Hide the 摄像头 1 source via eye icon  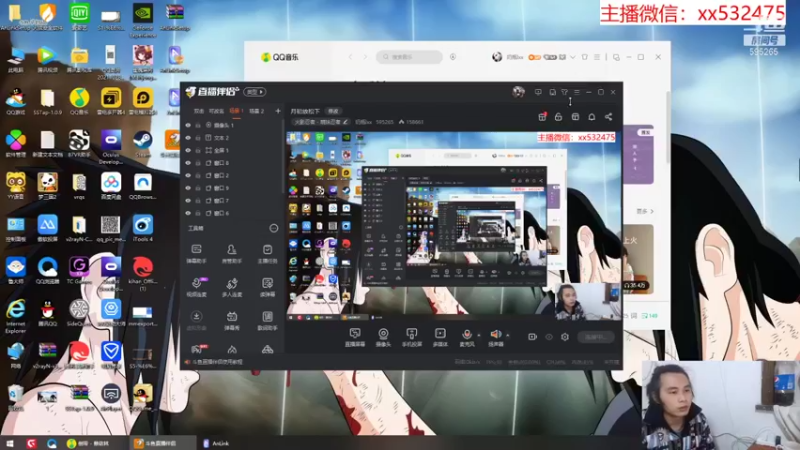tap(188, 125)
